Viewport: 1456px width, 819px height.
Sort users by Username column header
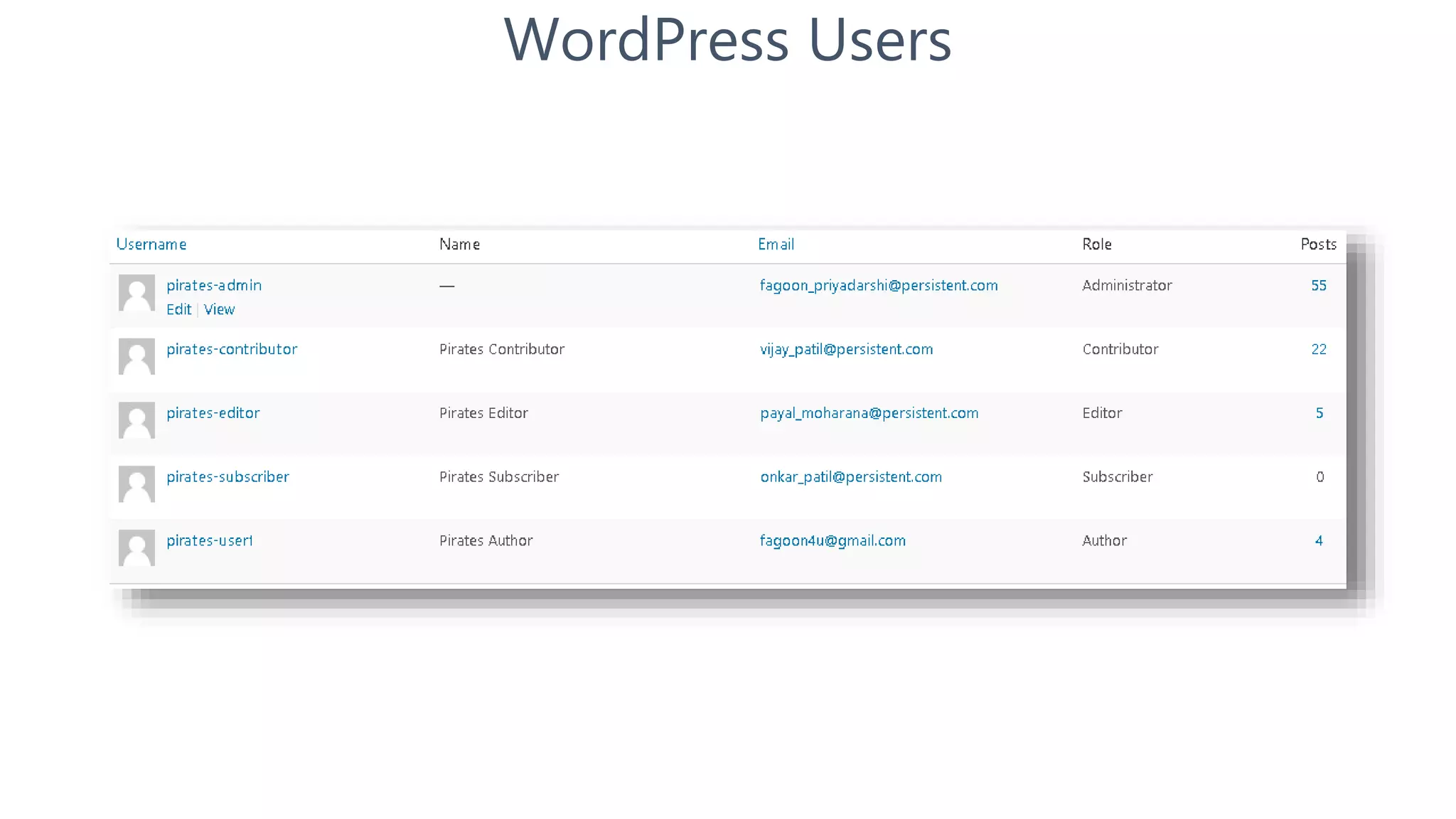[151, 245]
